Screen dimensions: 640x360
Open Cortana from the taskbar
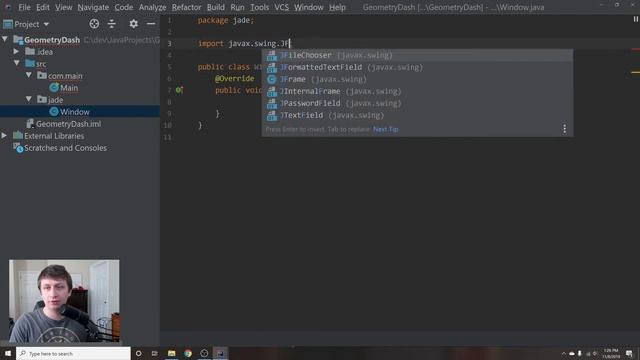click(x=138, y=353)
